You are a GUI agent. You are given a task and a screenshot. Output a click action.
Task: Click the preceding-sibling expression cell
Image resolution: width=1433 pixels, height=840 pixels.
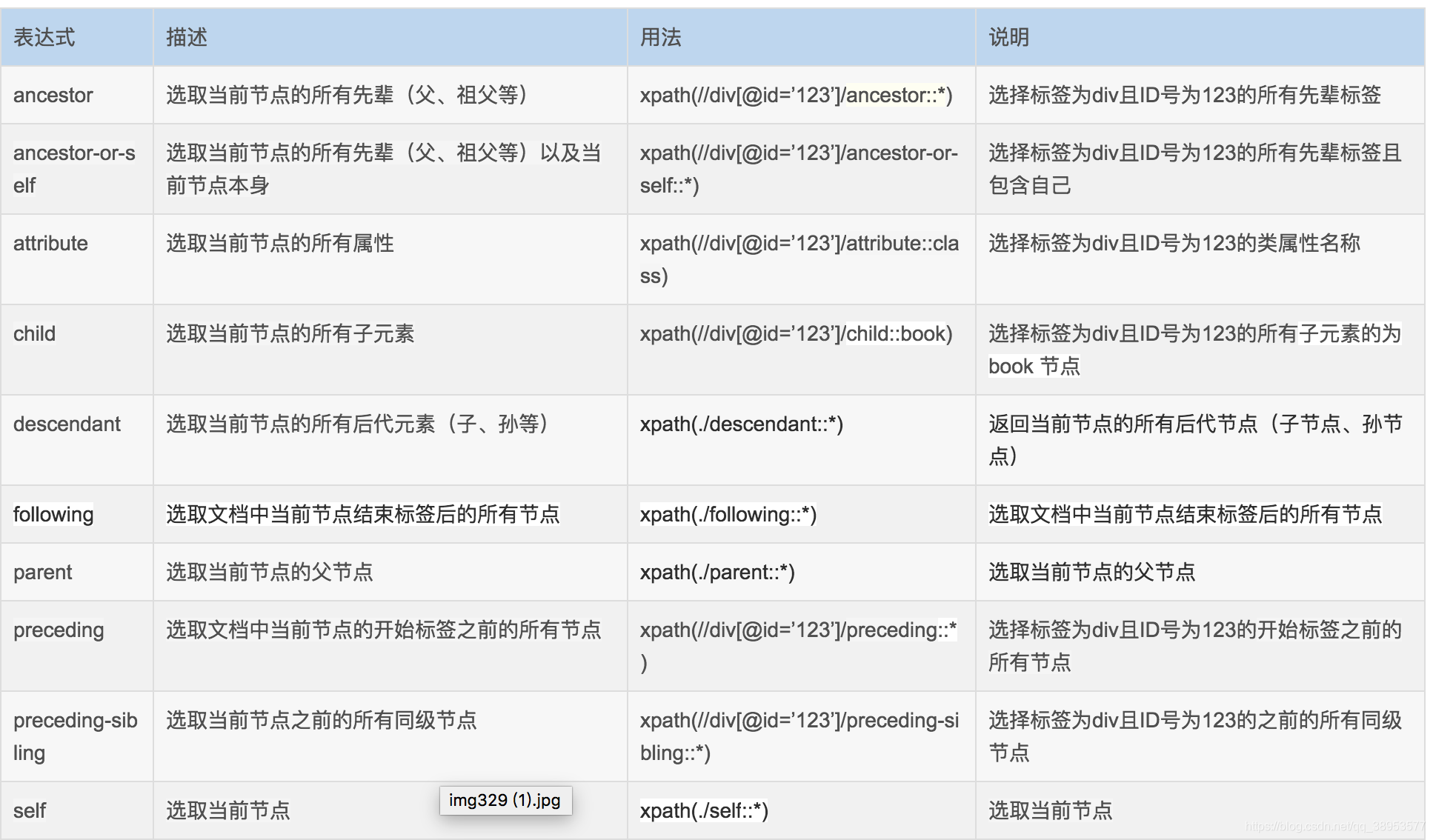point(76,736)
